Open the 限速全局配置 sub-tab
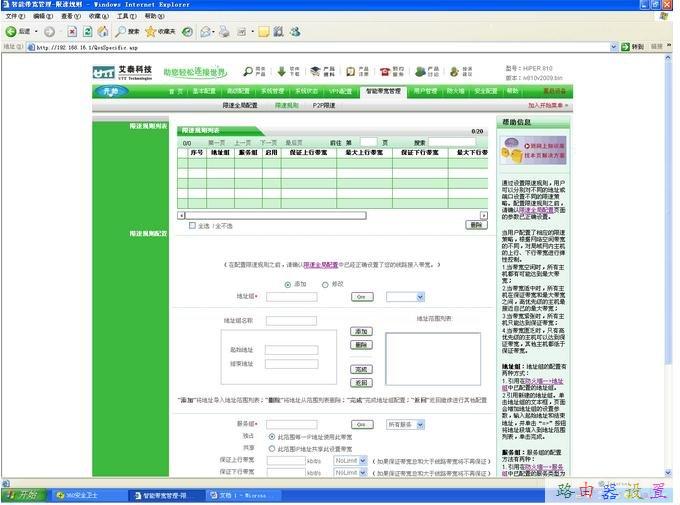 point(240,105)
